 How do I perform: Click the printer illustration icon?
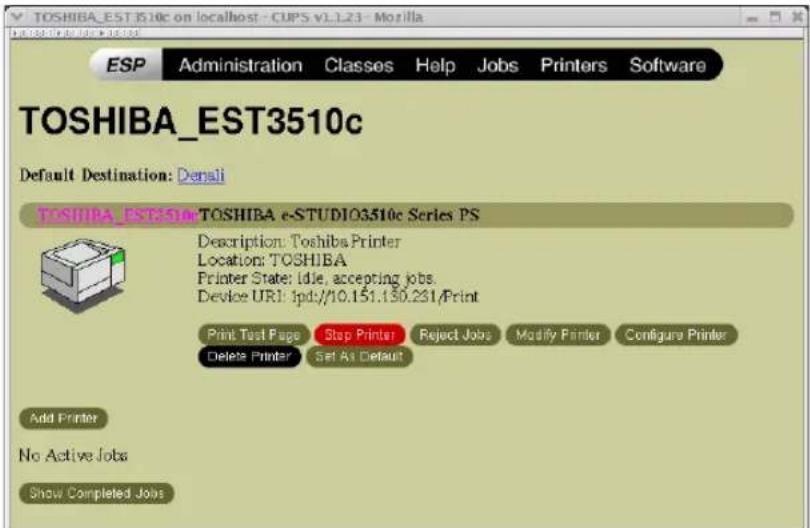tap(83, 275)
